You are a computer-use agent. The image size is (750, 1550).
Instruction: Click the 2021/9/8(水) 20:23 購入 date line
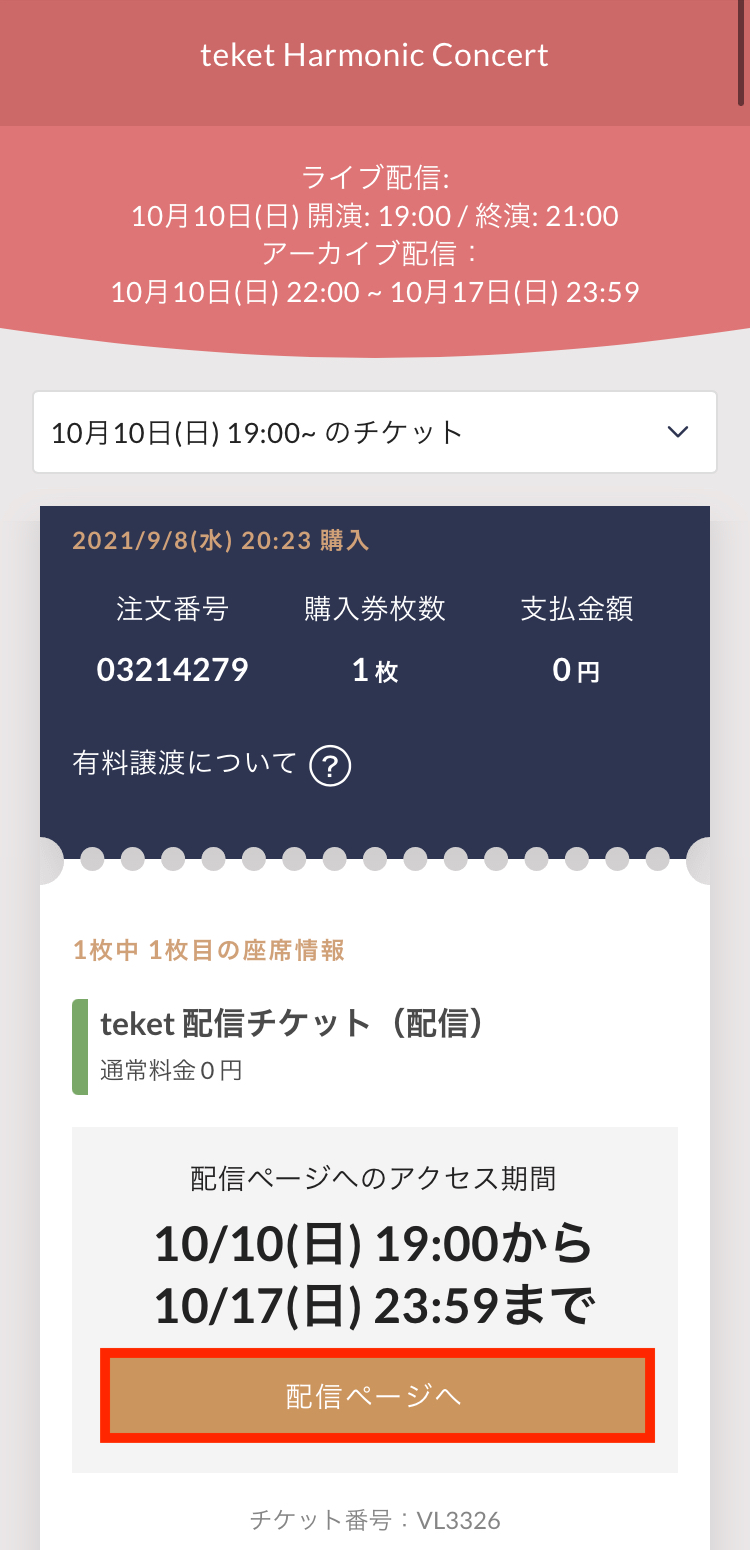point(221,541)
